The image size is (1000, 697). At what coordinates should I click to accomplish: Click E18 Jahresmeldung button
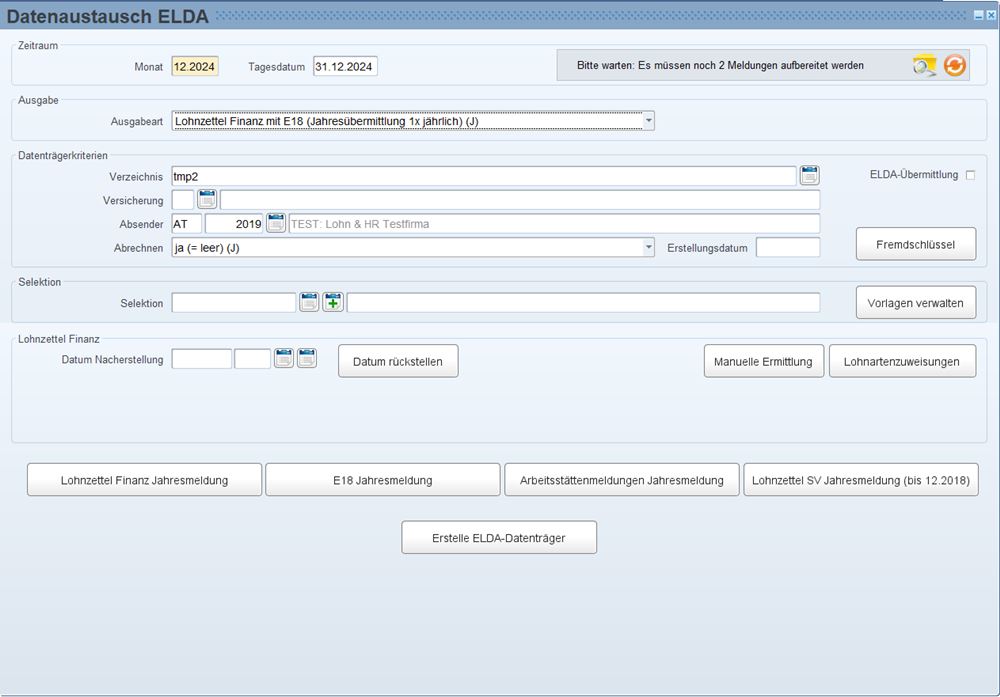383,480
